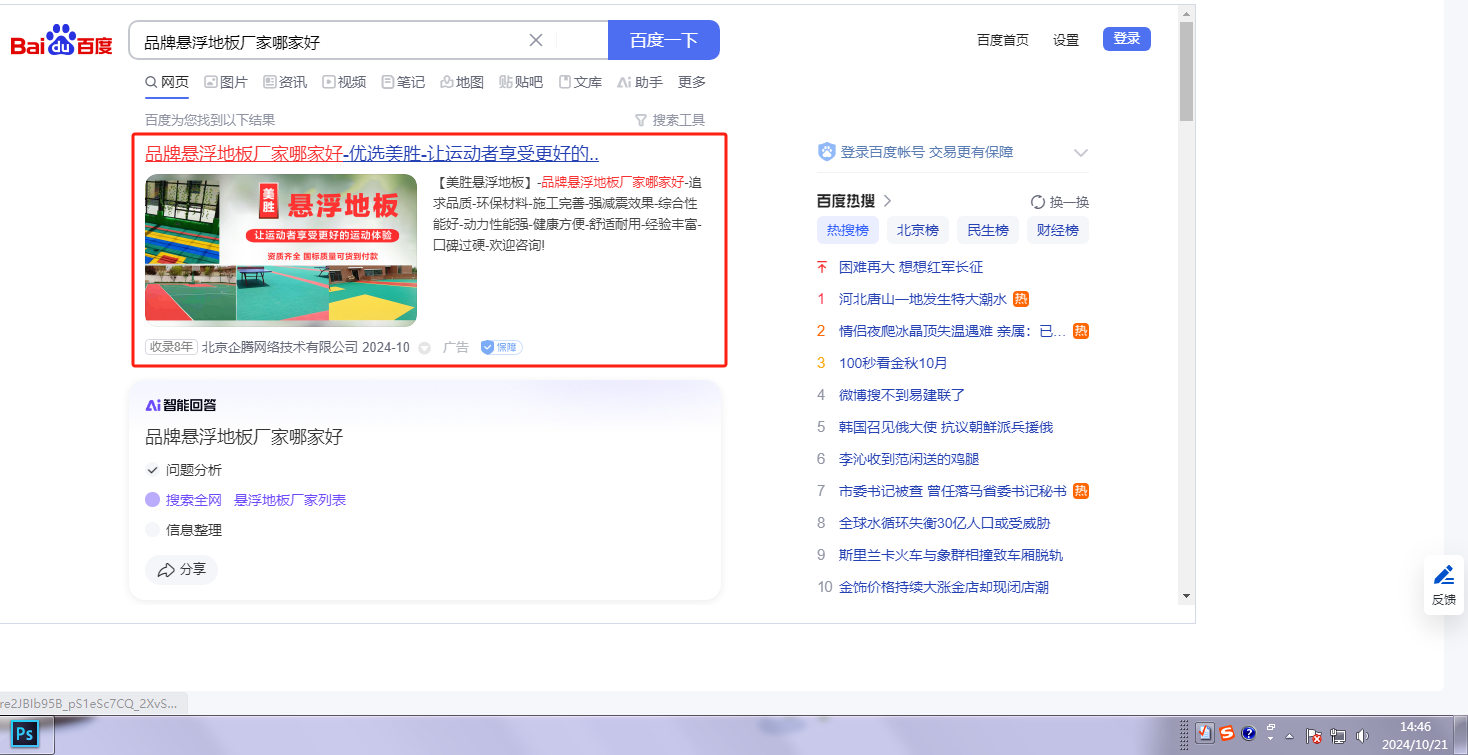This screenshot has width=1468, height=755.
Task: Click the 登录 login button
Action: click(1127, 39)
